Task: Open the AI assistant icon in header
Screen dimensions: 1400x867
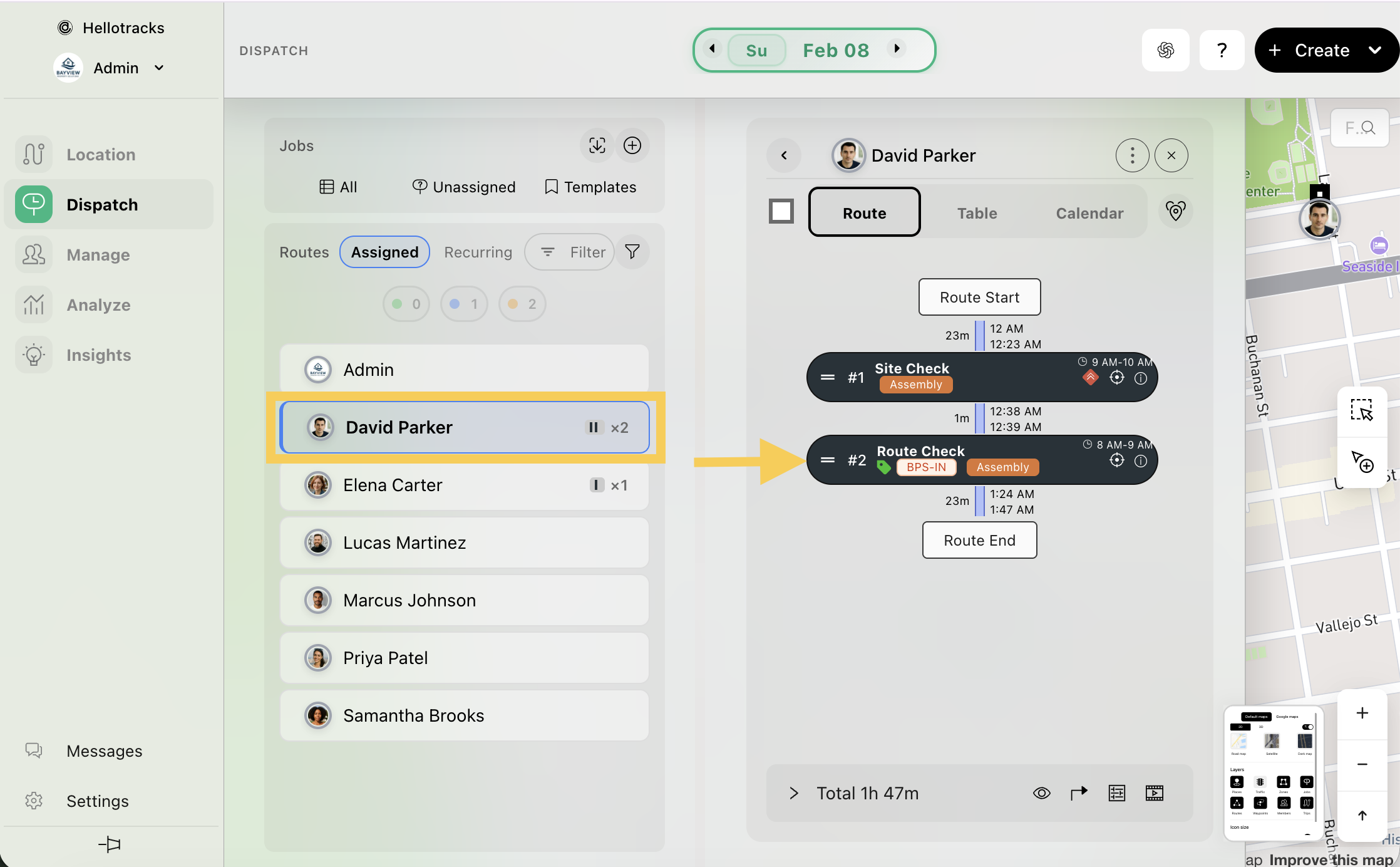Action: 1165,50
